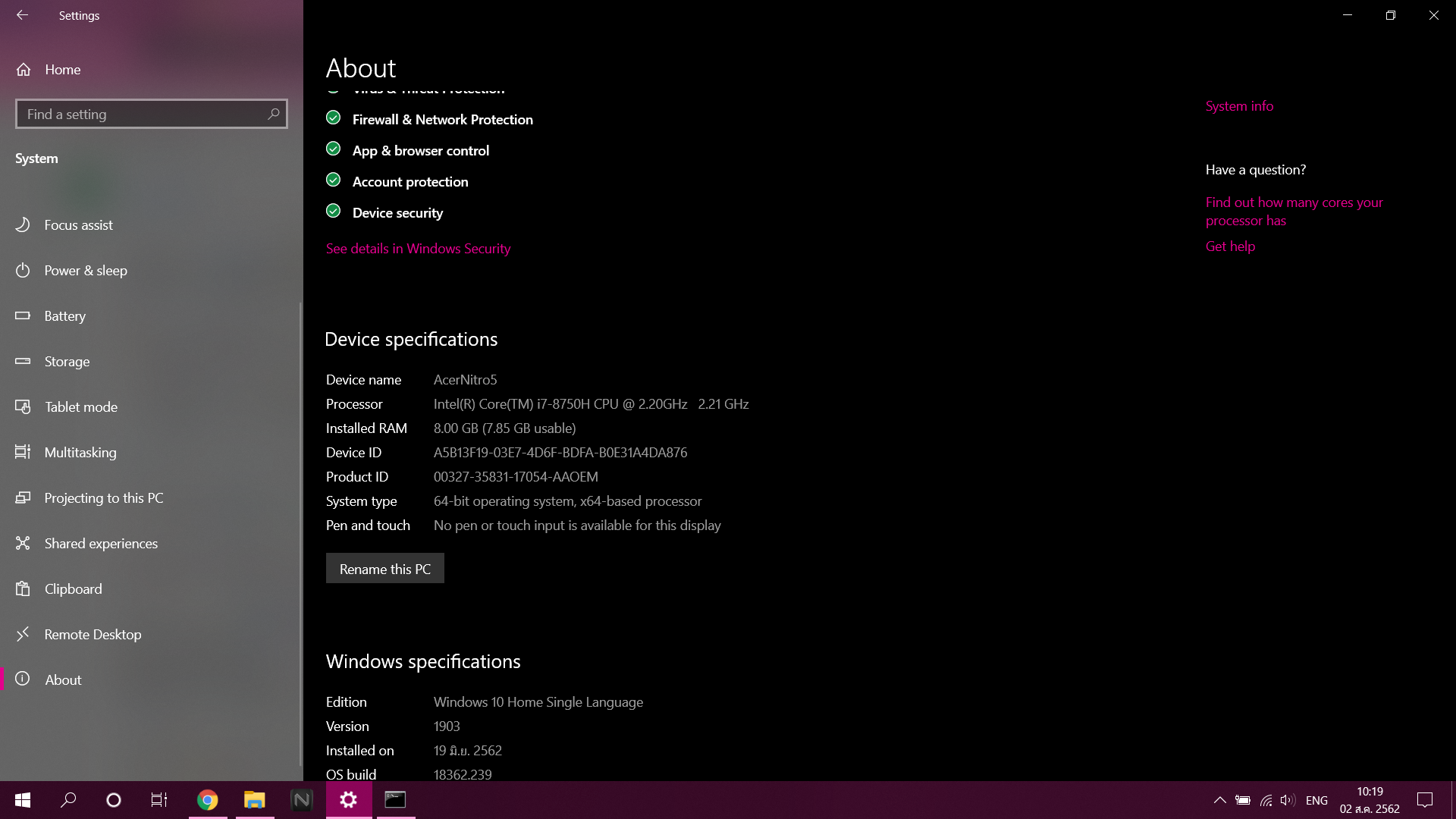This screenshot has height=819, width=1456.
Task: Open Clipboard settings
Action: [x=73, y=589]
